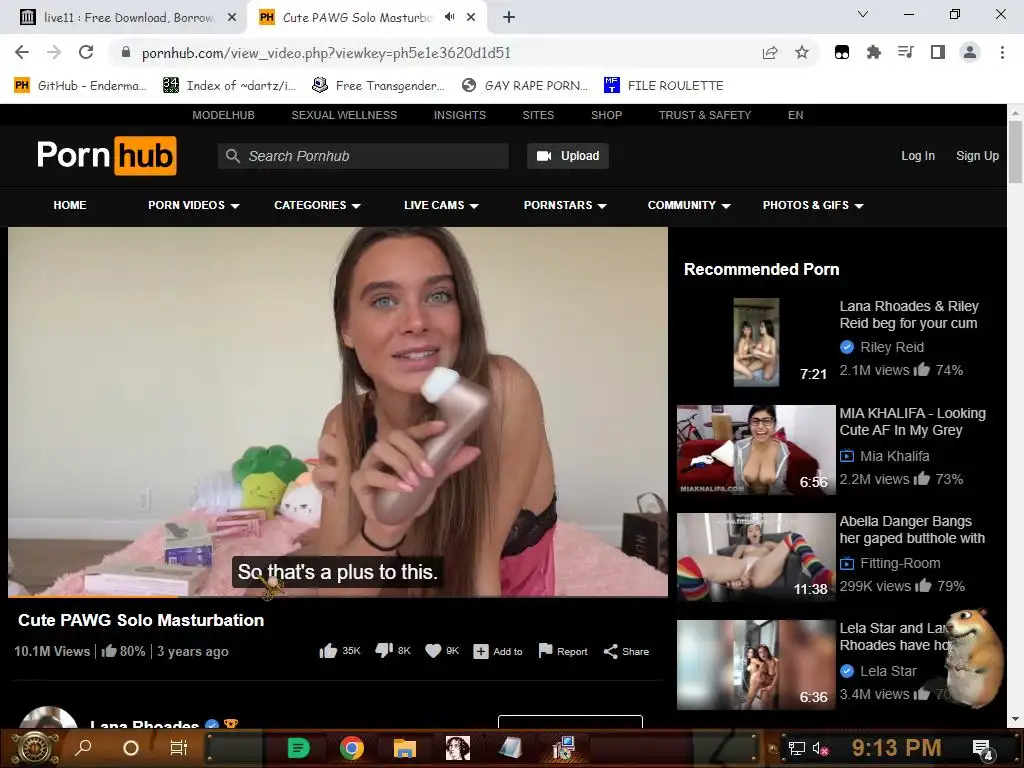Open the Mia Khalifa channel link
The height and width of the screenshot is (768, 1024).
[894, 456]
